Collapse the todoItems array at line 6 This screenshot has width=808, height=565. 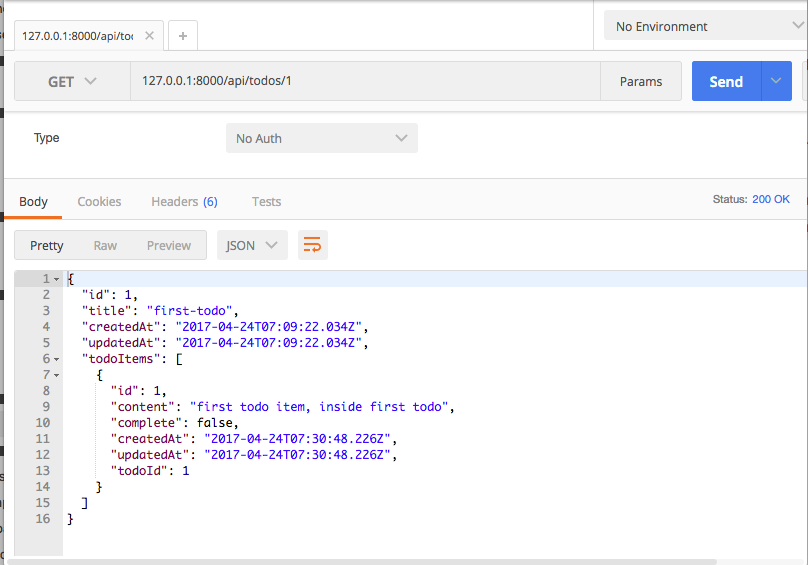click(57, 359)
